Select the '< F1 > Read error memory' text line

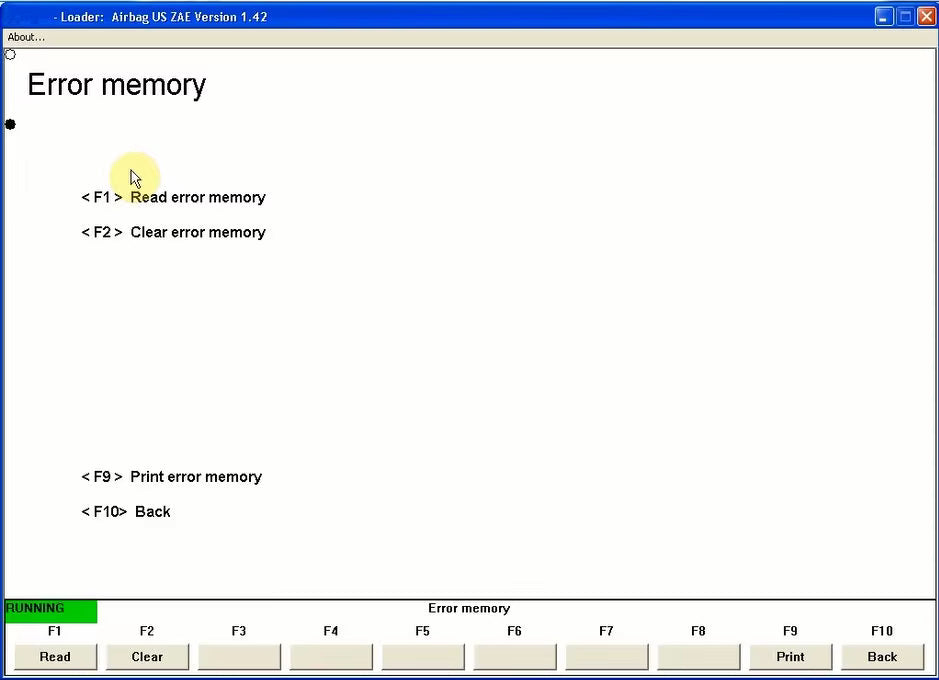(x=173, y=198)
